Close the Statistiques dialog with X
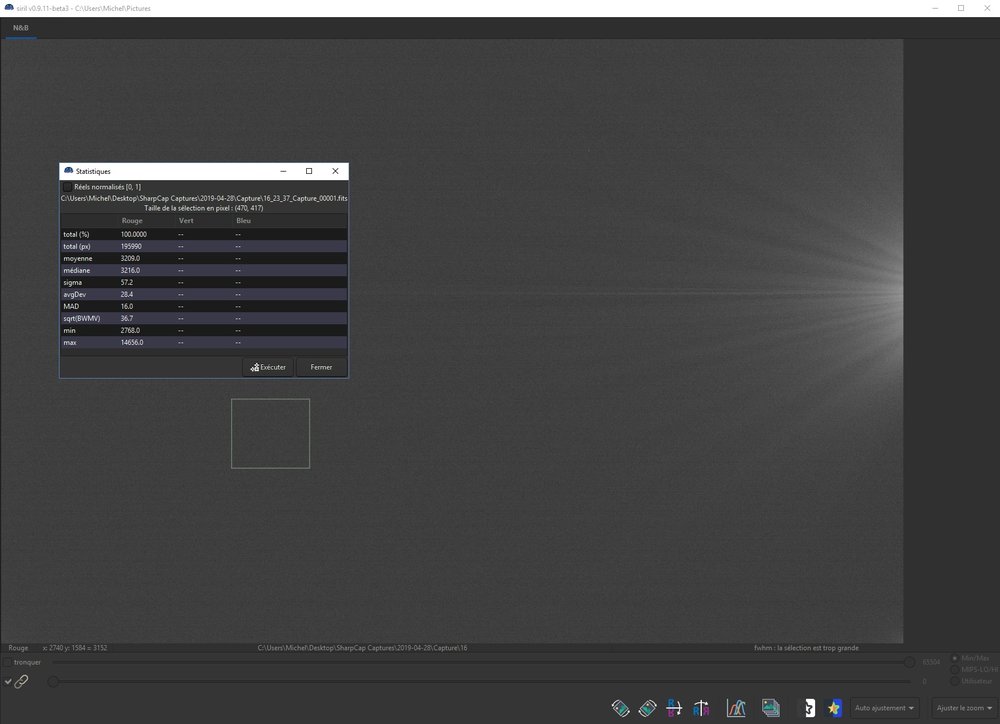This screenshot has height=724, width=1000. 335,171
